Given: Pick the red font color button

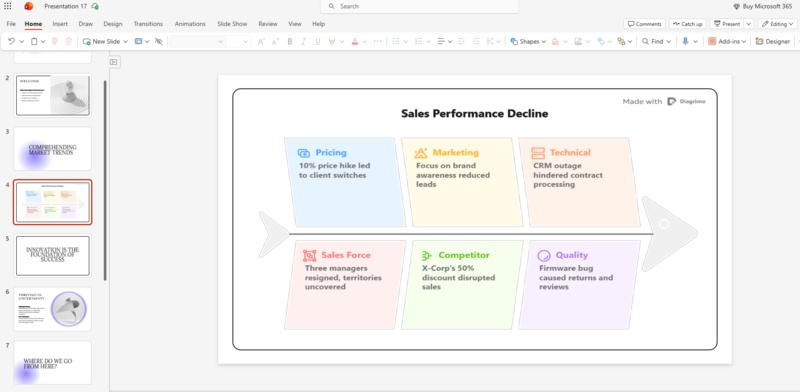Looking at the screenshot, I should [355, 41].
